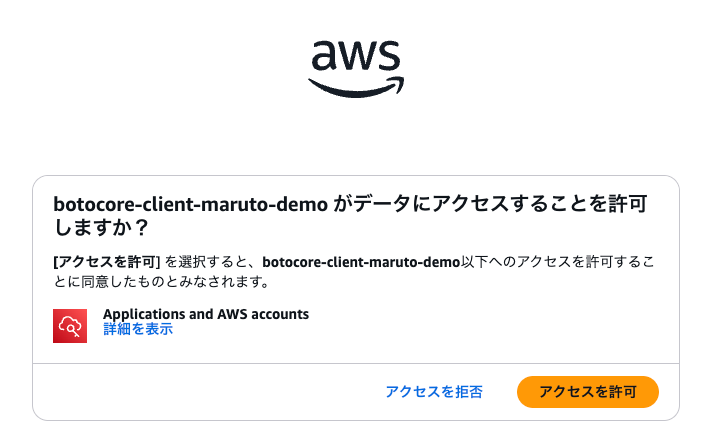Screen dimensions: 709x445
Task: Select the Applications and AWS accounts label
Action: (x=206, y=314)
